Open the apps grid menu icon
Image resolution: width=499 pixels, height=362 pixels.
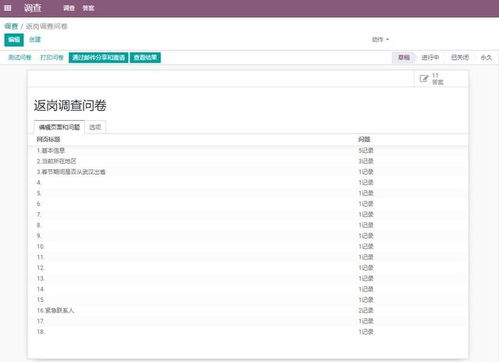[8, 8]
